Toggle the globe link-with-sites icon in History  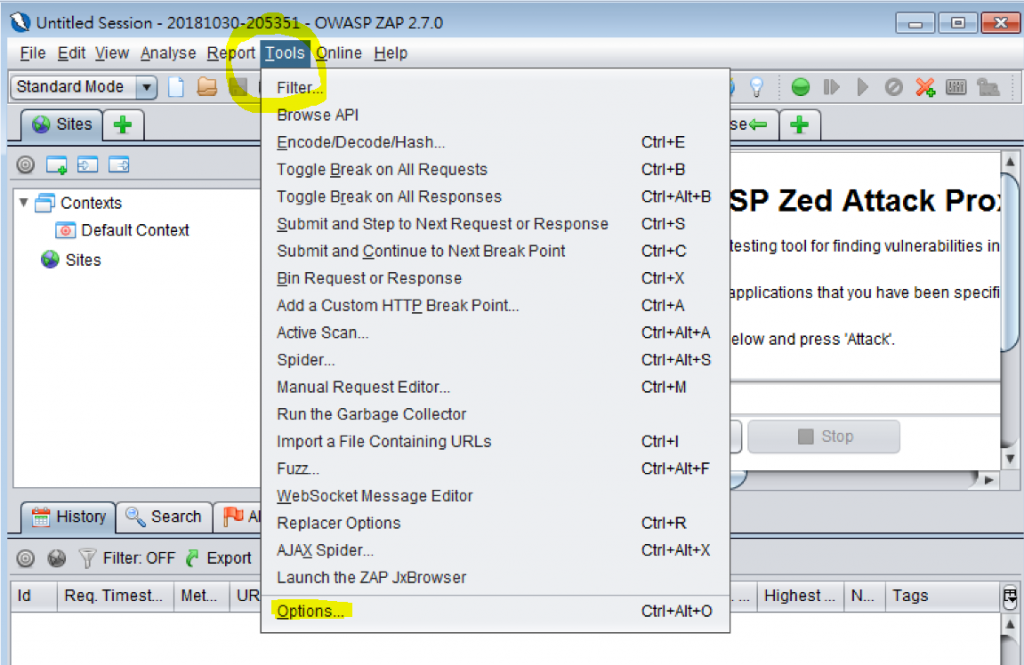[x=57, y=558]
